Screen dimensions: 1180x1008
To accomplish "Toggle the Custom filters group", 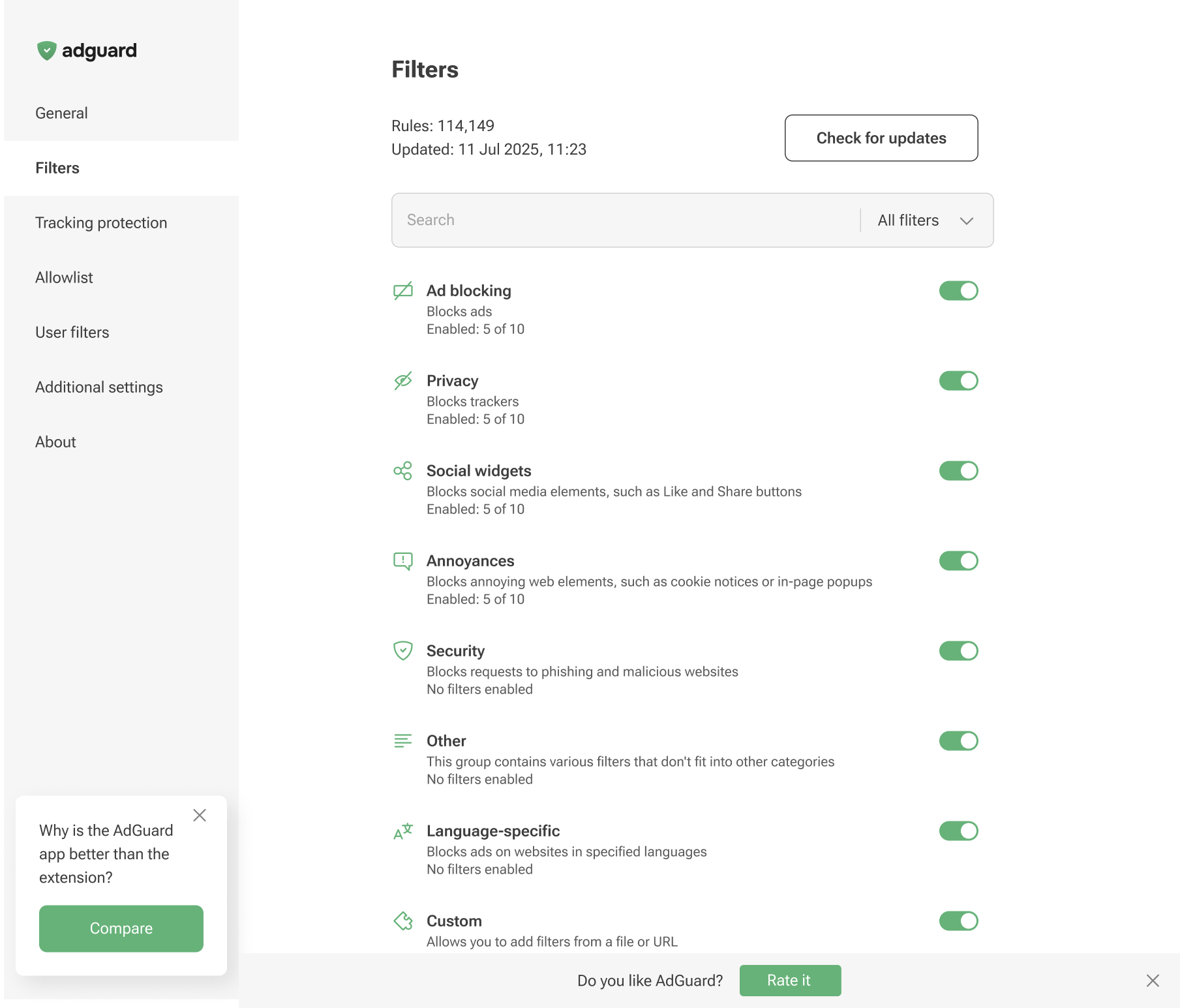I will [x=958, y=921].
